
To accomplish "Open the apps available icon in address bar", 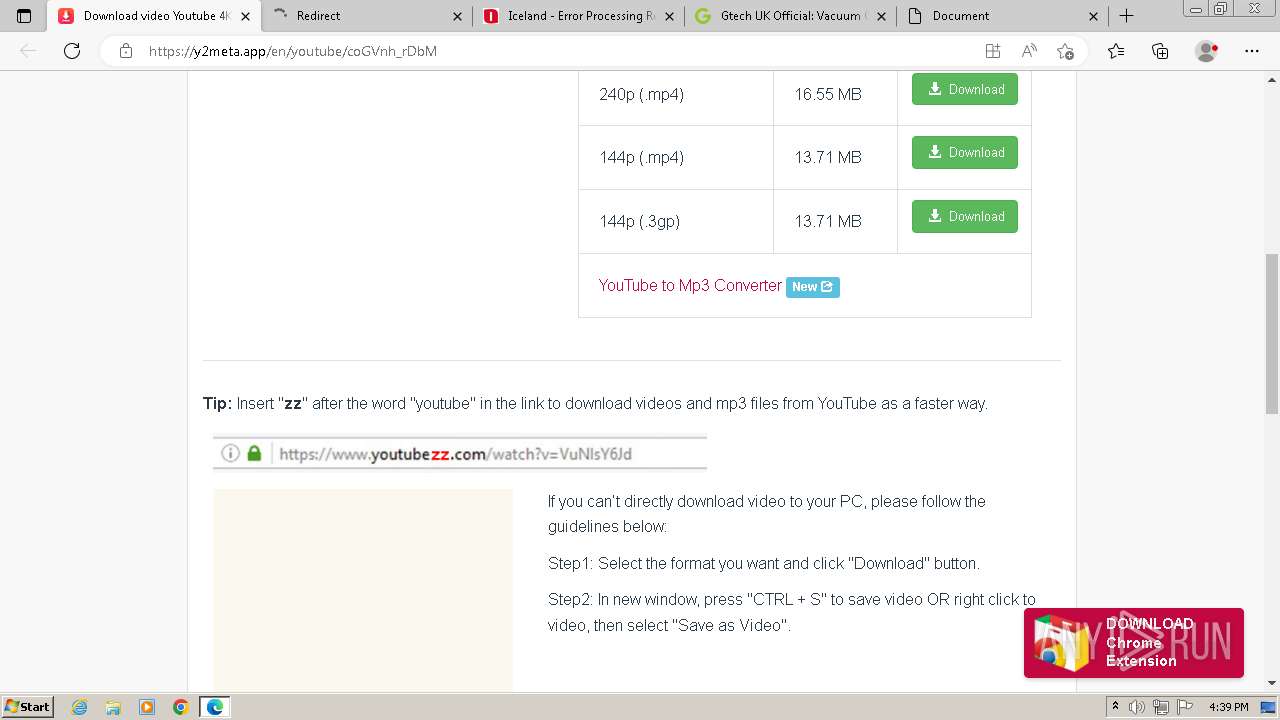I will pos(992,51).
